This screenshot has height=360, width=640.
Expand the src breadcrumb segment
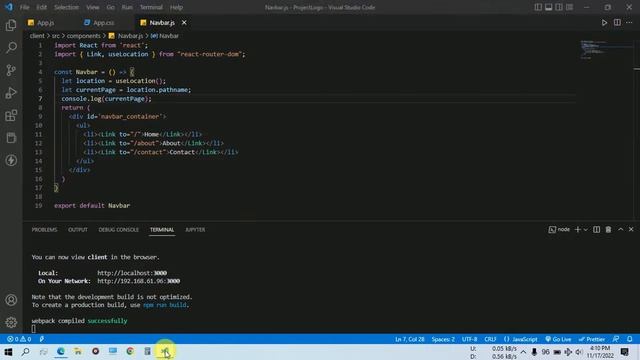[x=56, y=36]
